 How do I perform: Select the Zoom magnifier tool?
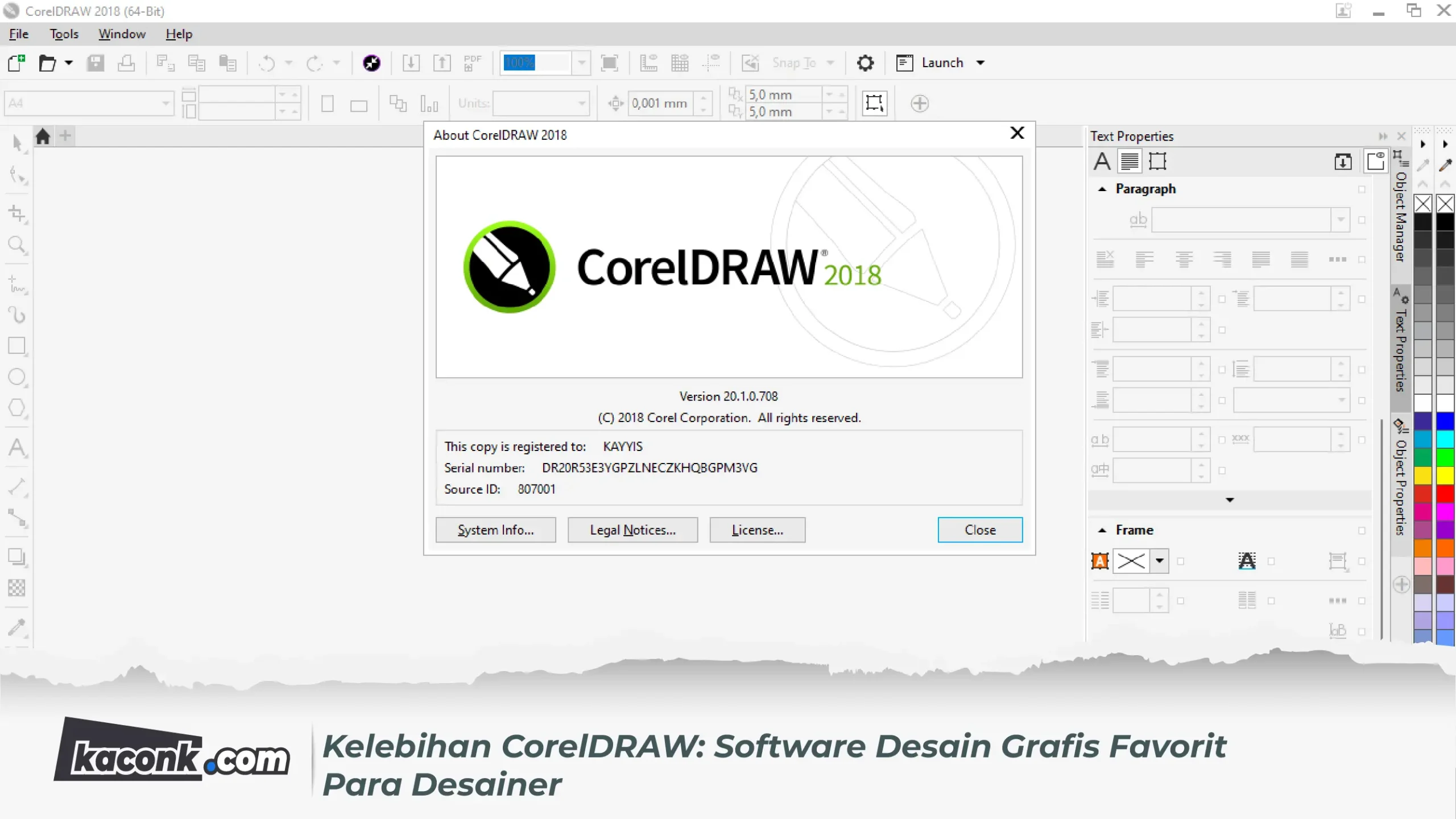(x=17, y=245)
